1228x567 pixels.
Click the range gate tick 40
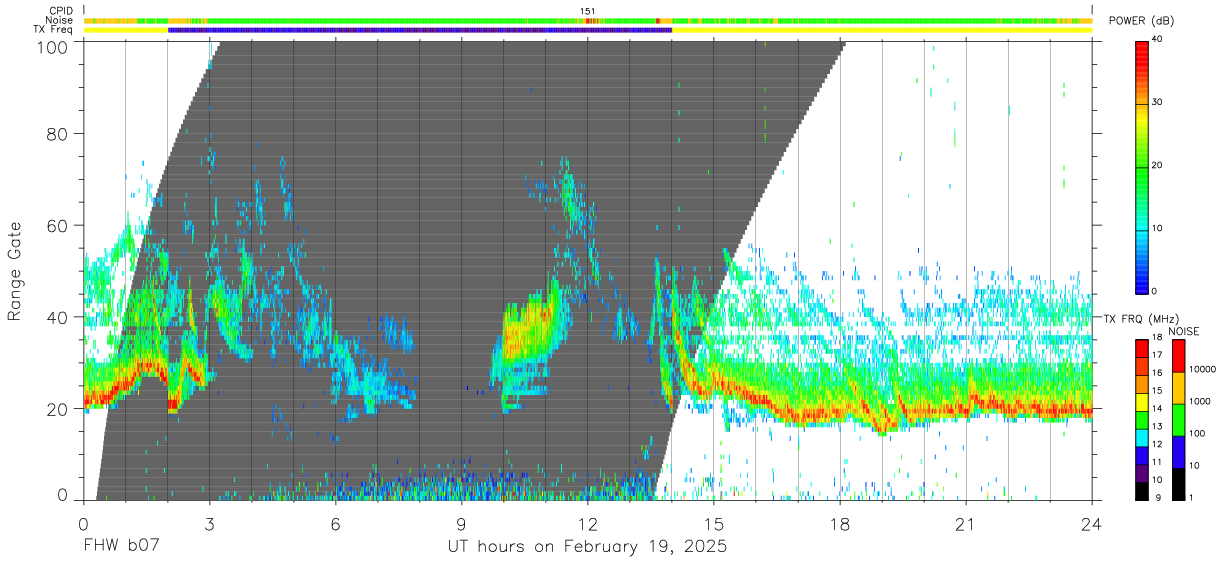[x=59, y=316]
